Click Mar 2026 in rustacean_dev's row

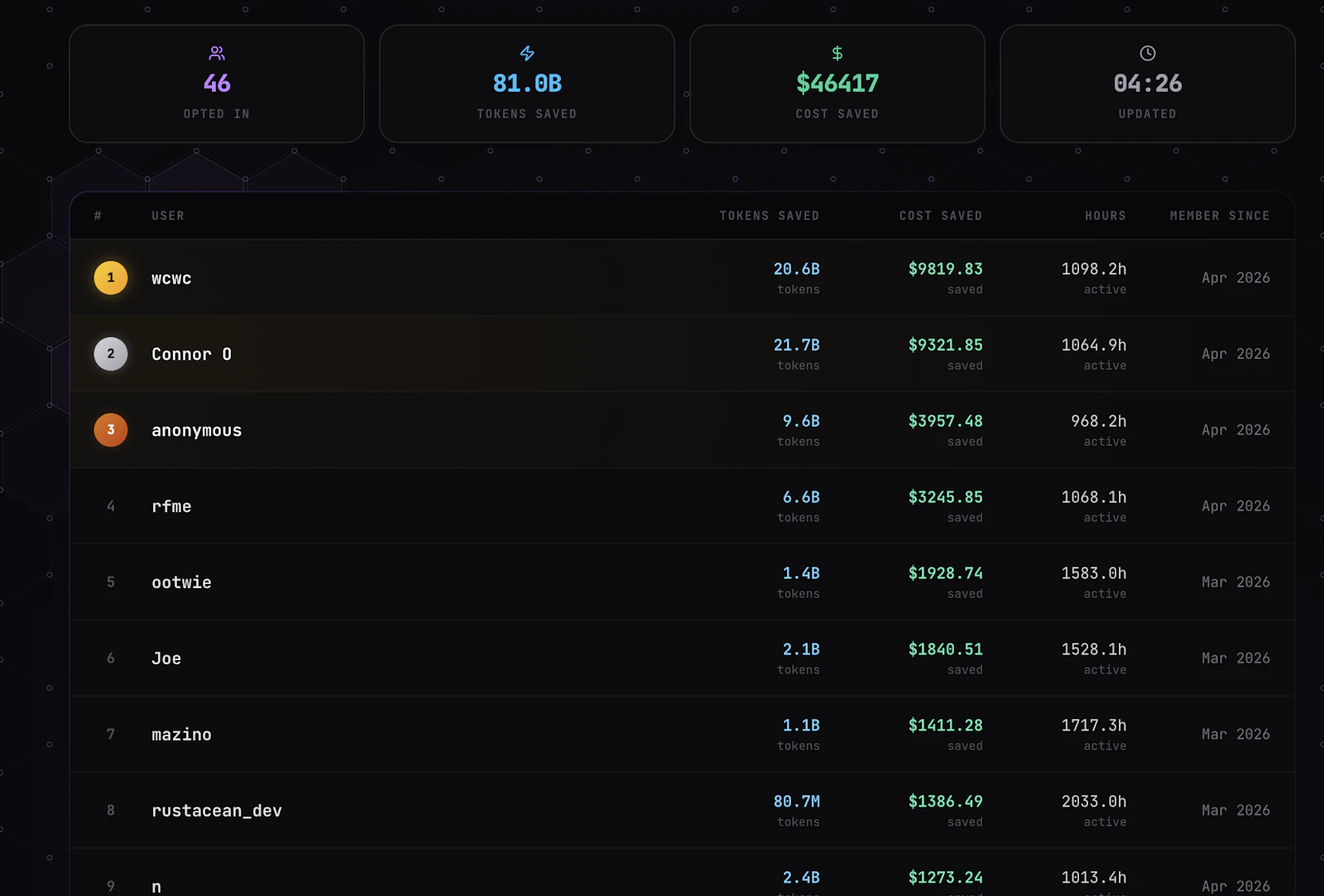click(1236, 811)
